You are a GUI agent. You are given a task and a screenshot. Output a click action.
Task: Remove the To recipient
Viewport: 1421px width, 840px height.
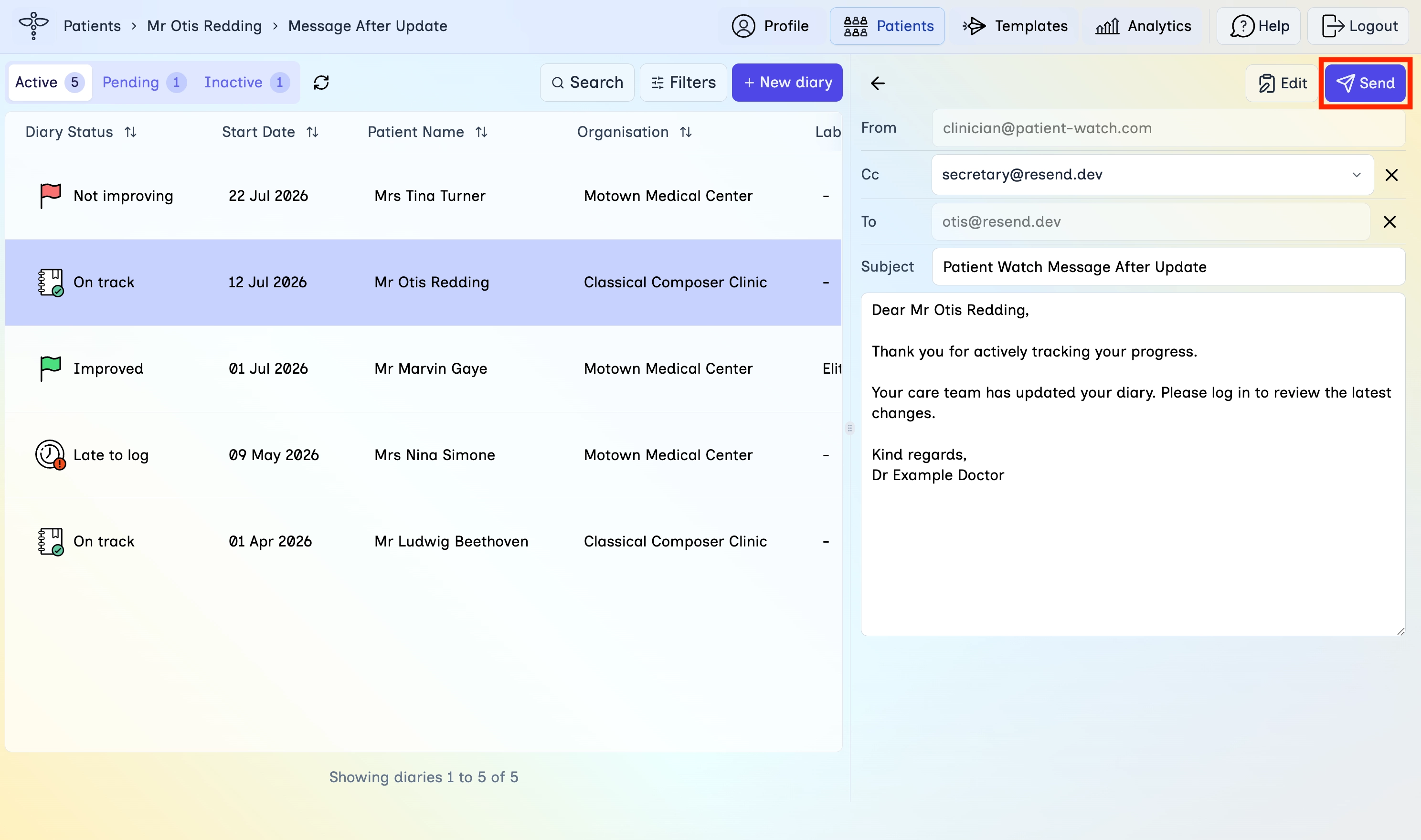pos(1390,222)
